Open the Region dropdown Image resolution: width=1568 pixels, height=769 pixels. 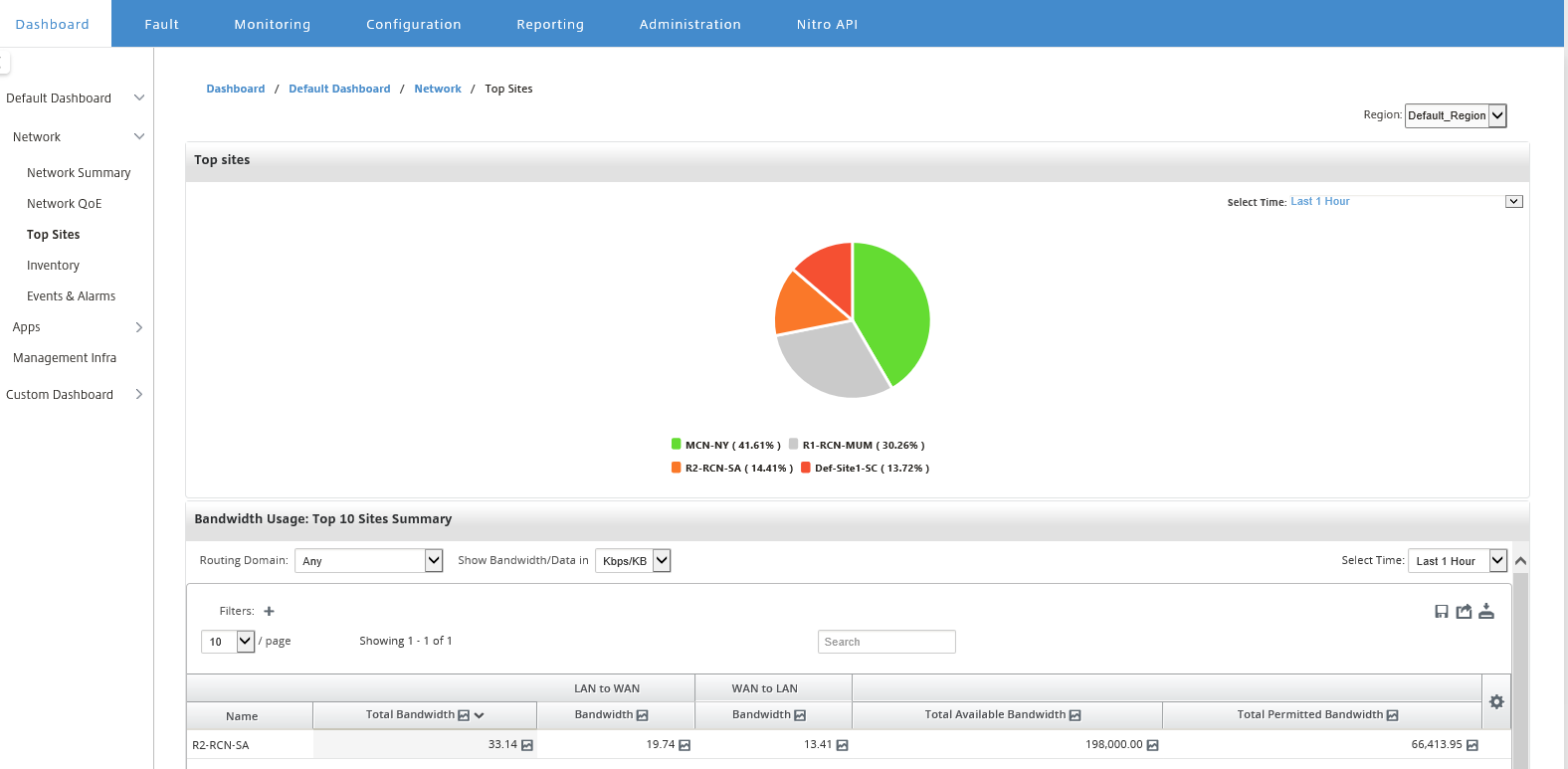pos(1456,115)
